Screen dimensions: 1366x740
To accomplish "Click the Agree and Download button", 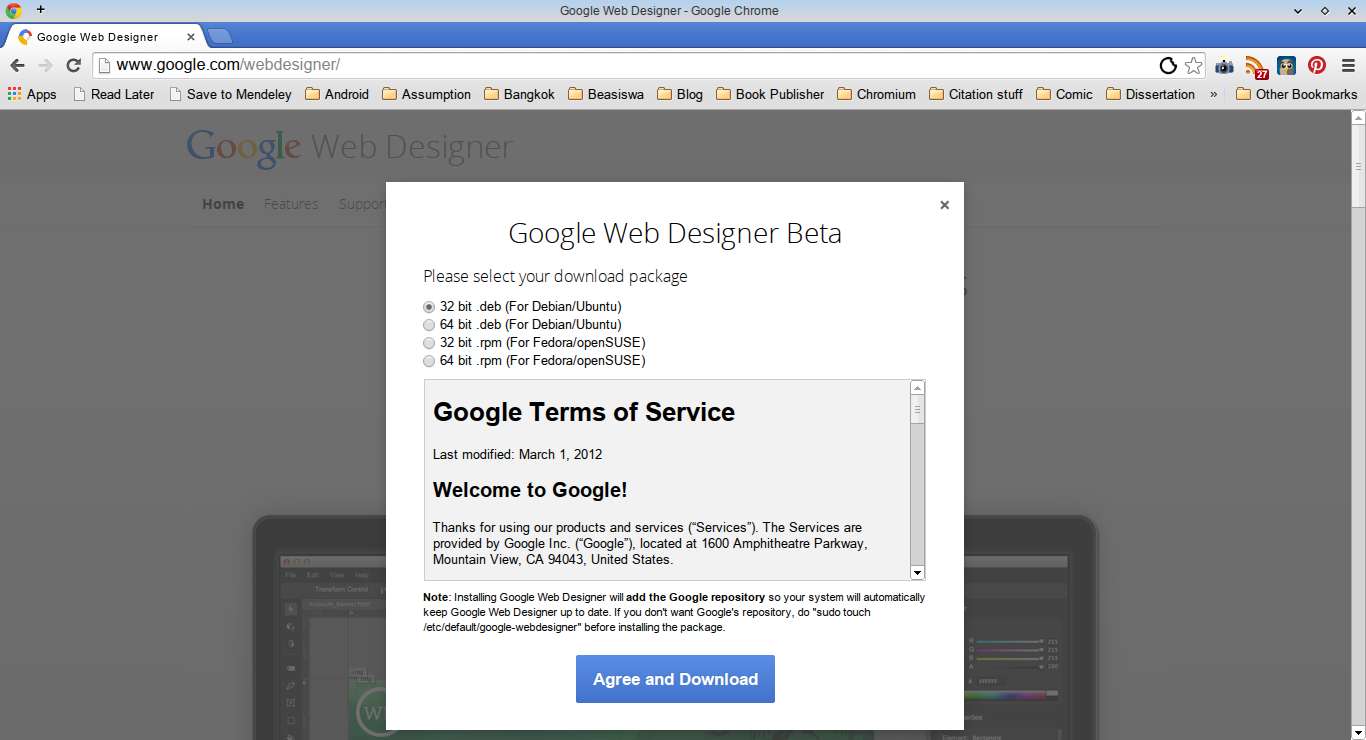I will [x=675, y=679].
